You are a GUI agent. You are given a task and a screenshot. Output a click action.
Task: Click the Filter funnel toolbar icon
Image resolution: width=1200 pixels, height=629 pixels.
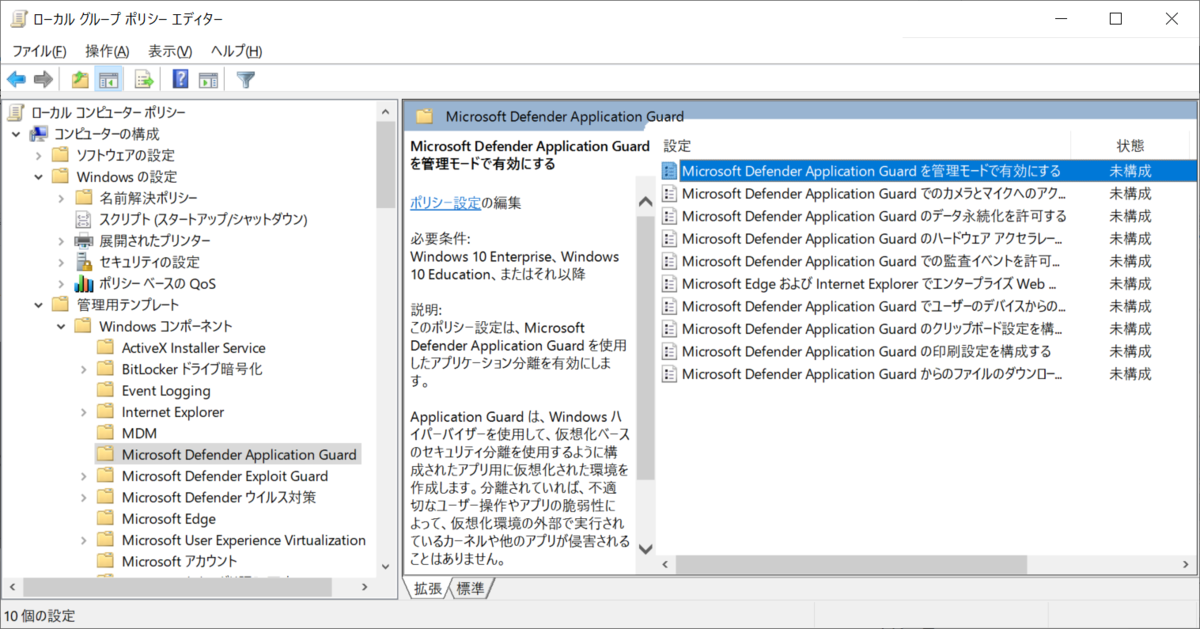click(x=246, y=80)
